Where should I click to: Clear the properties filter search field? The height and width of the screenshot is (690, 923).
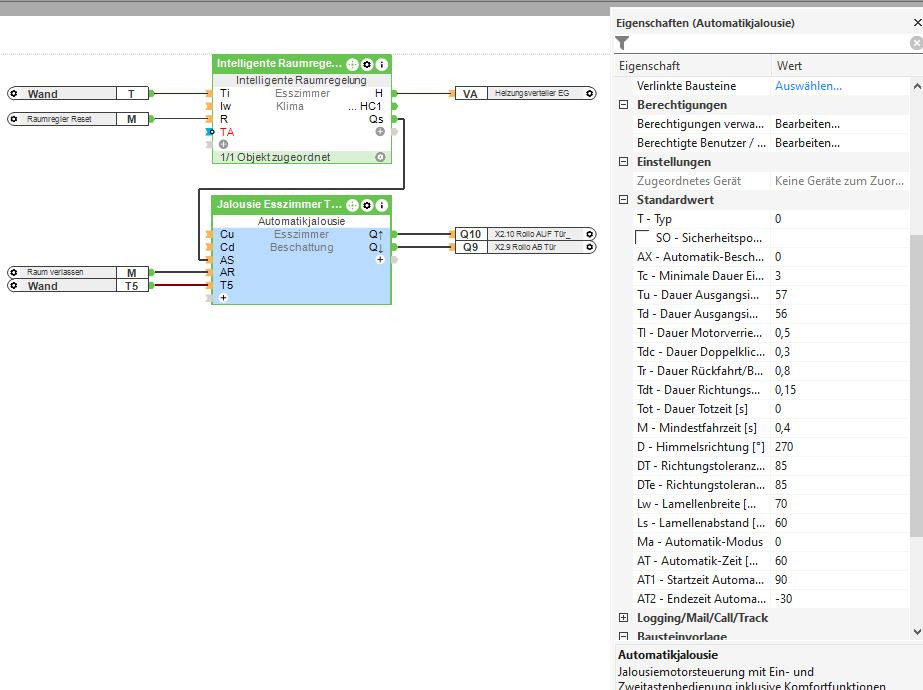[x=915, y=43]
